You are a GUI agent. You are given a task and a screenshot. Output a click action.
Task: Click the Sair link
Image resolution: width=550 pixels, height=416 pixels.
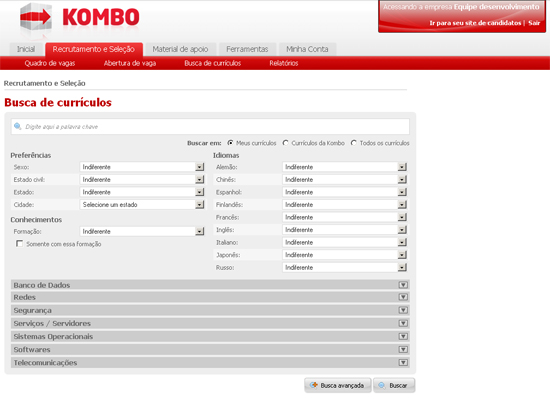tap(534, 23)
